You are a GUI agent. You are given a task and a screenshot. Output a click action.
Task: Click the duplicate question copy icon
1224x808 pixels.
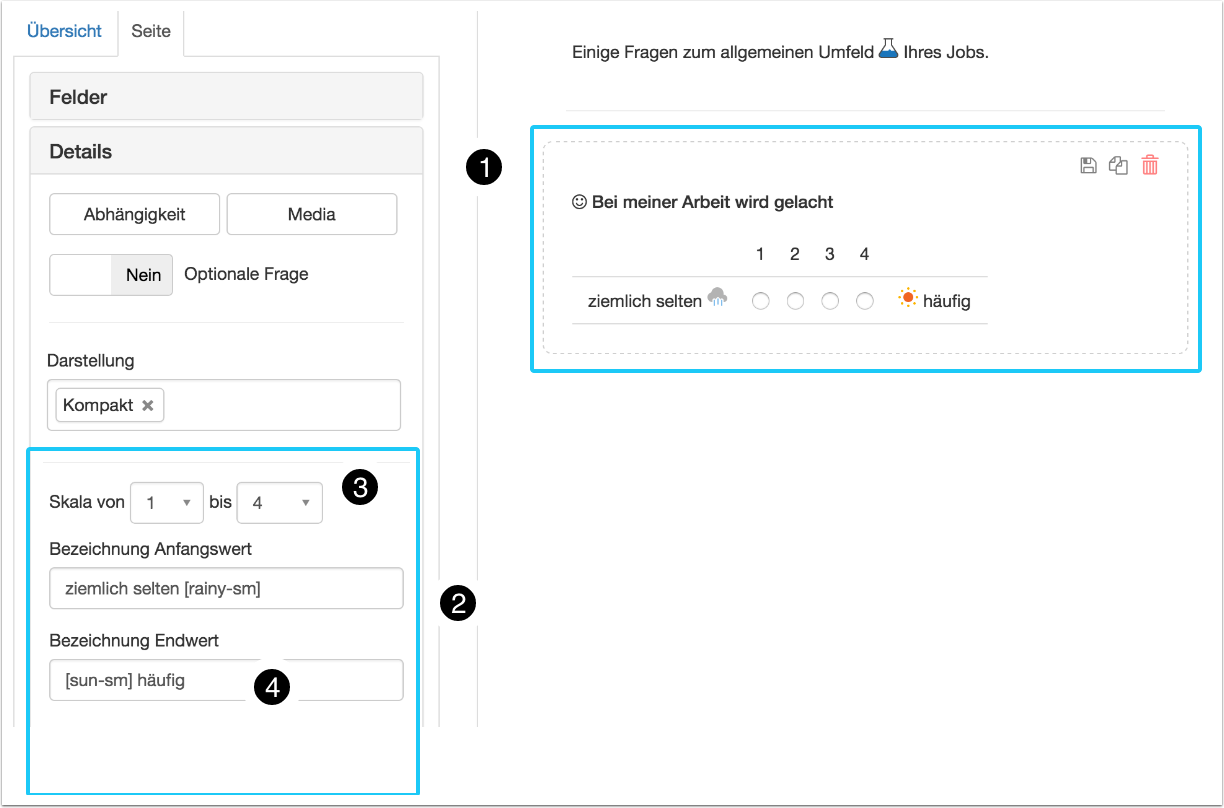1119,166
